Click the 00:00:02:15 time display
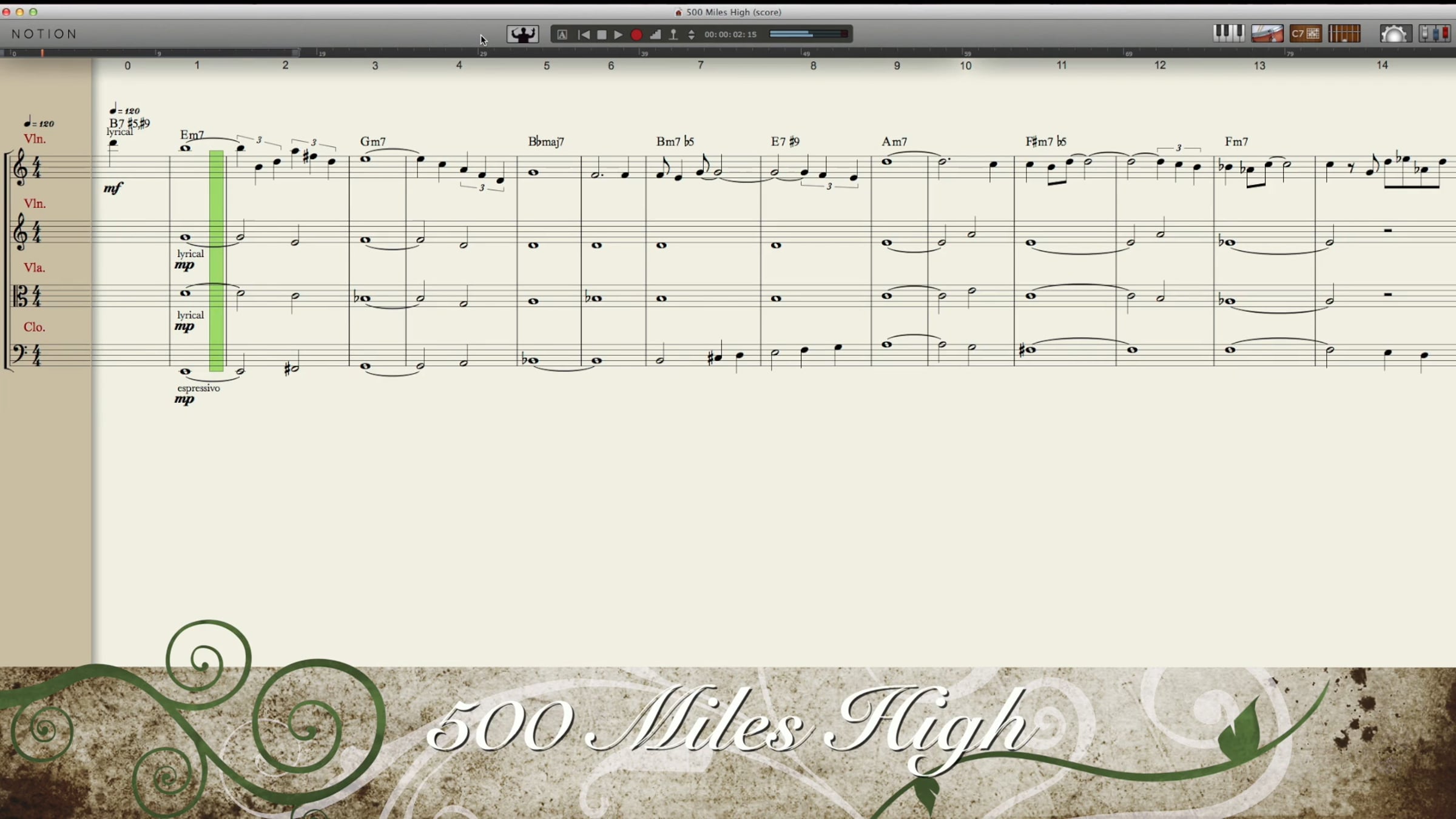1456x819 pixels. (x=730, y=35)
